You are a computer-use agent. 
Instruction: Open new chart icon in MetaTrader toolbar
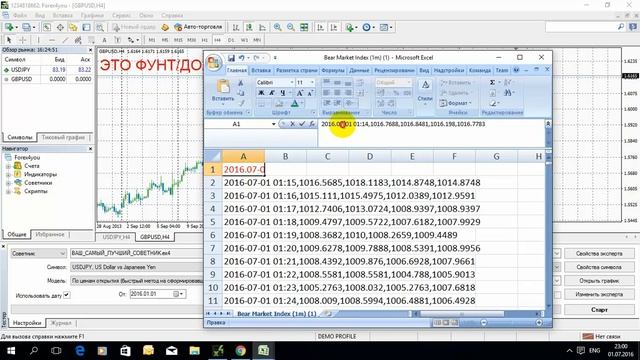9,27
